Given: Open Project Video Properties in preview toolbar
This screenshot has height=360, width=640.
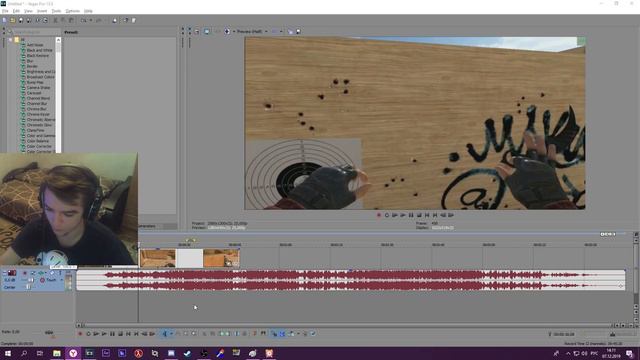Looking at the screenshot, I should 197,31.
